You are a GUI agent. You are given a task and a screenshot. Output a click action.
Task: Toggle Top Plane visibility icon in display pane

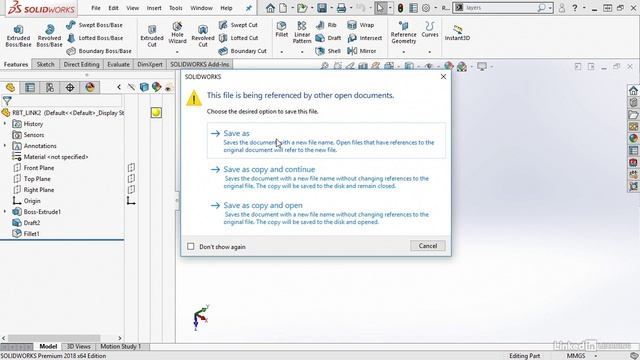[131, 179]
